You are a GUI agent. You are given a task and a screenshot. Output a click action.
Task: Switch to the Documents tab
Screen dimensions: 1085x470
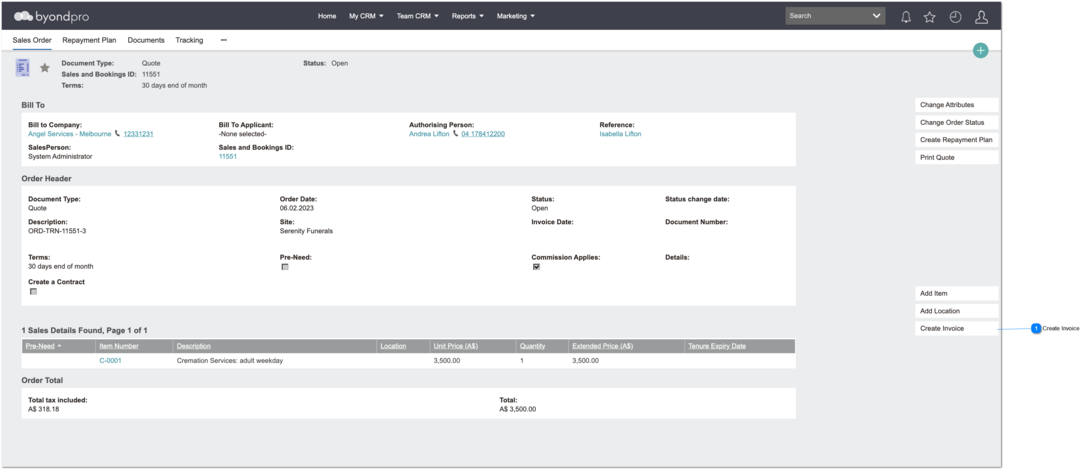click(x=146, y=40)
